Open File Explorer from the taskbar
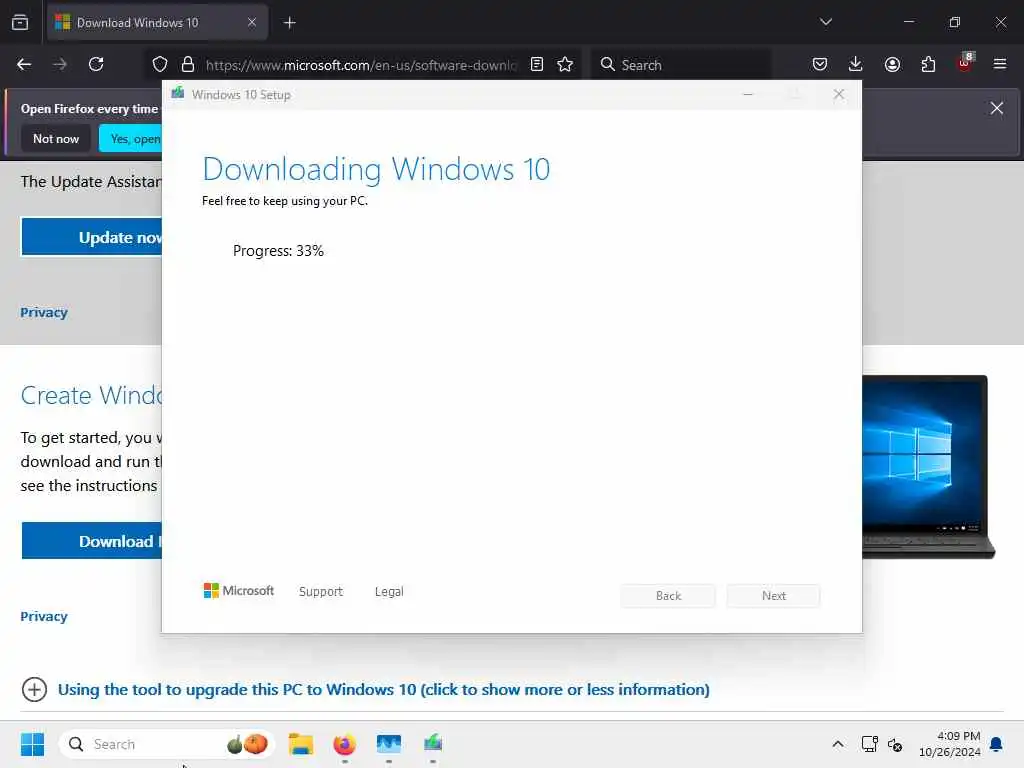 (301, 744)
